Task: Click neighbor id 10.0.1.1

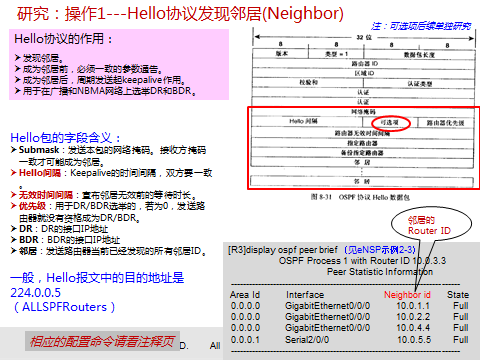Action: click(413, 306)
